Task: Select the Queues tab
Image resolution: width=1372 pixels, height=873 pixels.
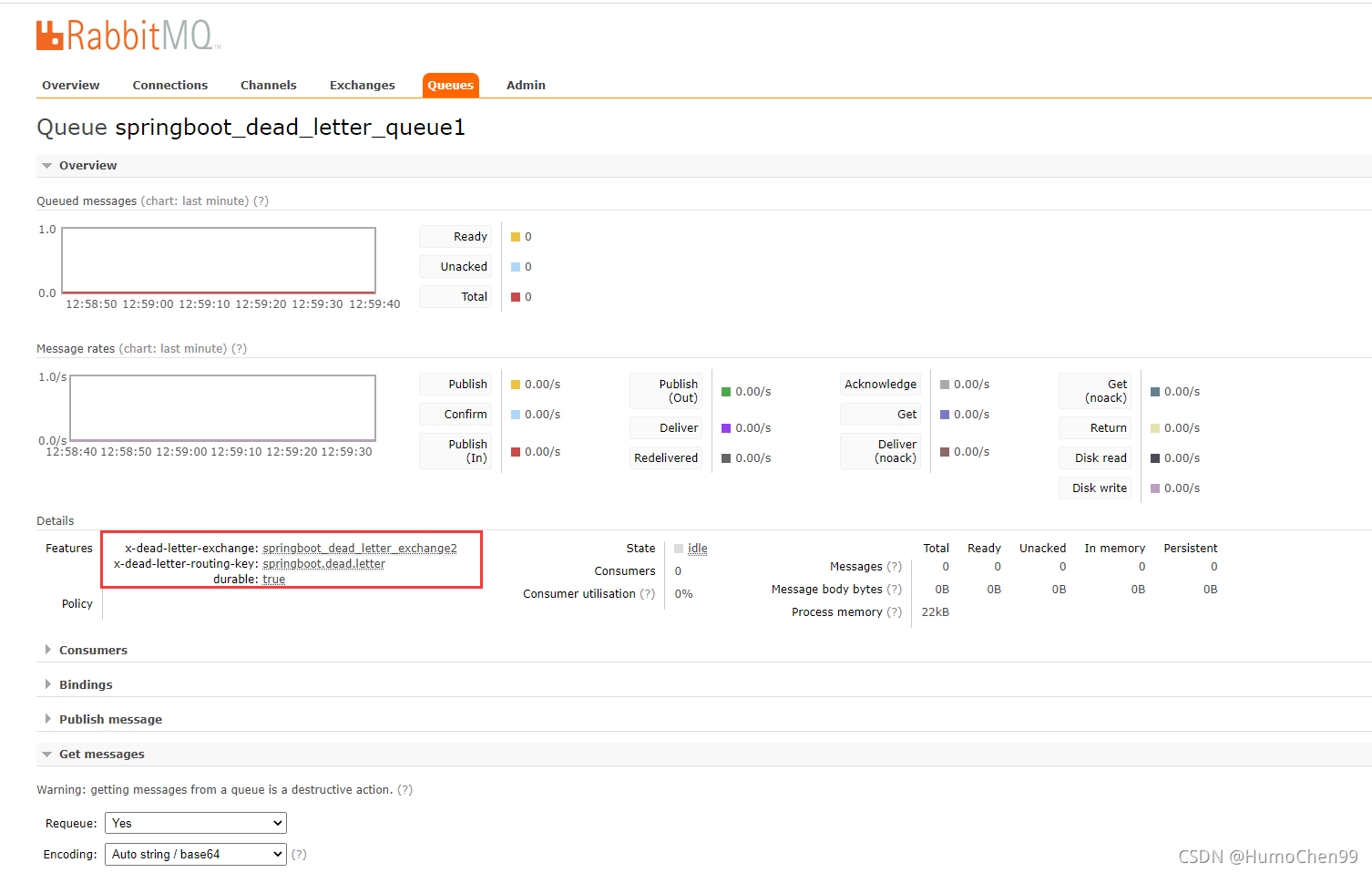Action: tap(451, 85)
